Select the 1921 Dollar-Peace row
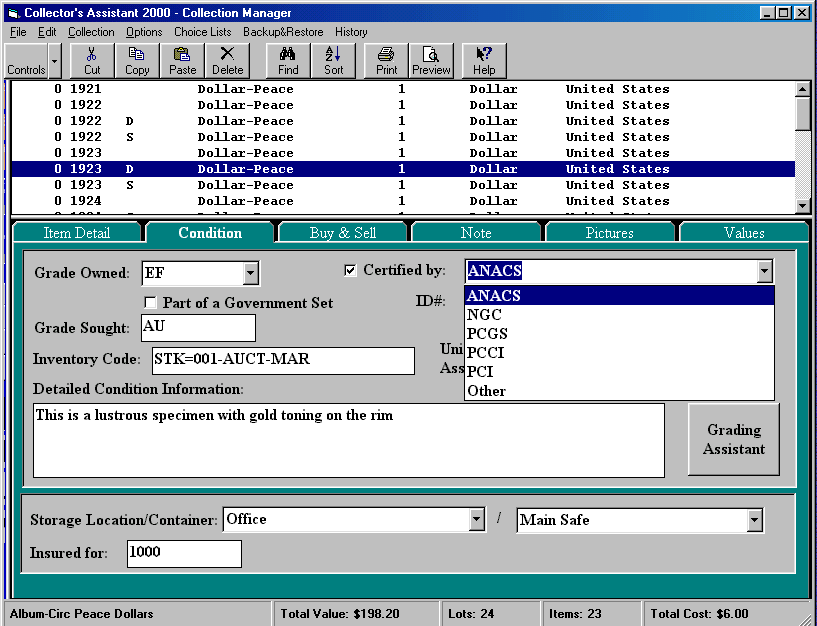 [403, 89]
